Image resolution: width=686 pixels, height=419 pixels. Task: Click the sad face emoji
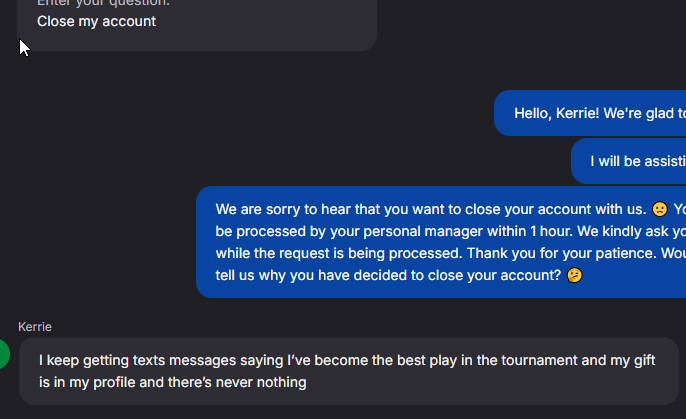(x=660, y=209)
